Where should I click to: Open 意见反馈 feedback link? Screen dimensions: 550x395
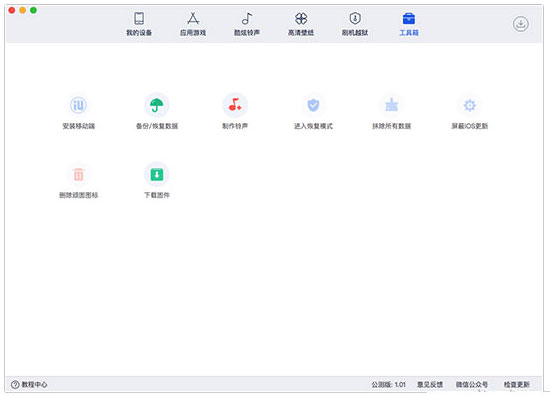click(x=430, y=384)
